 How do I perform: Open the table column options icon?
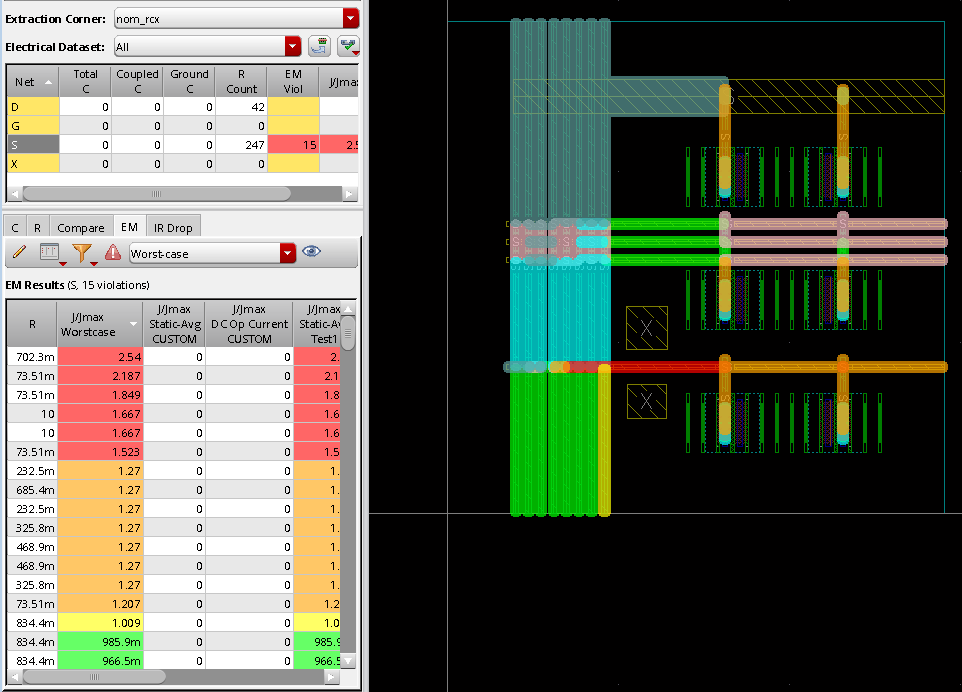(x=48, y=254)
